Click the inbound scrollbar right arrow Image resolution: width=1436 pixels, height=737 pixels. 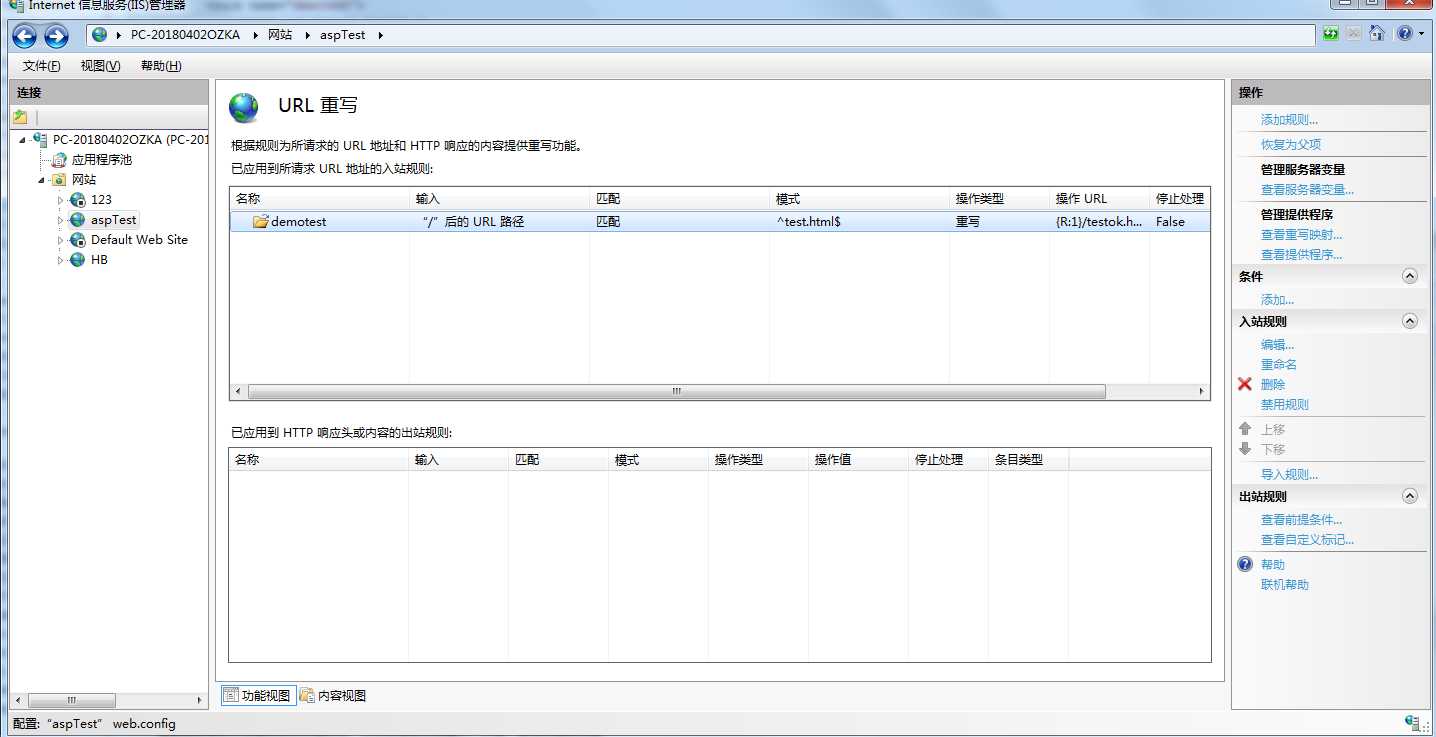pyautogui.click(x=1202, y=392)
